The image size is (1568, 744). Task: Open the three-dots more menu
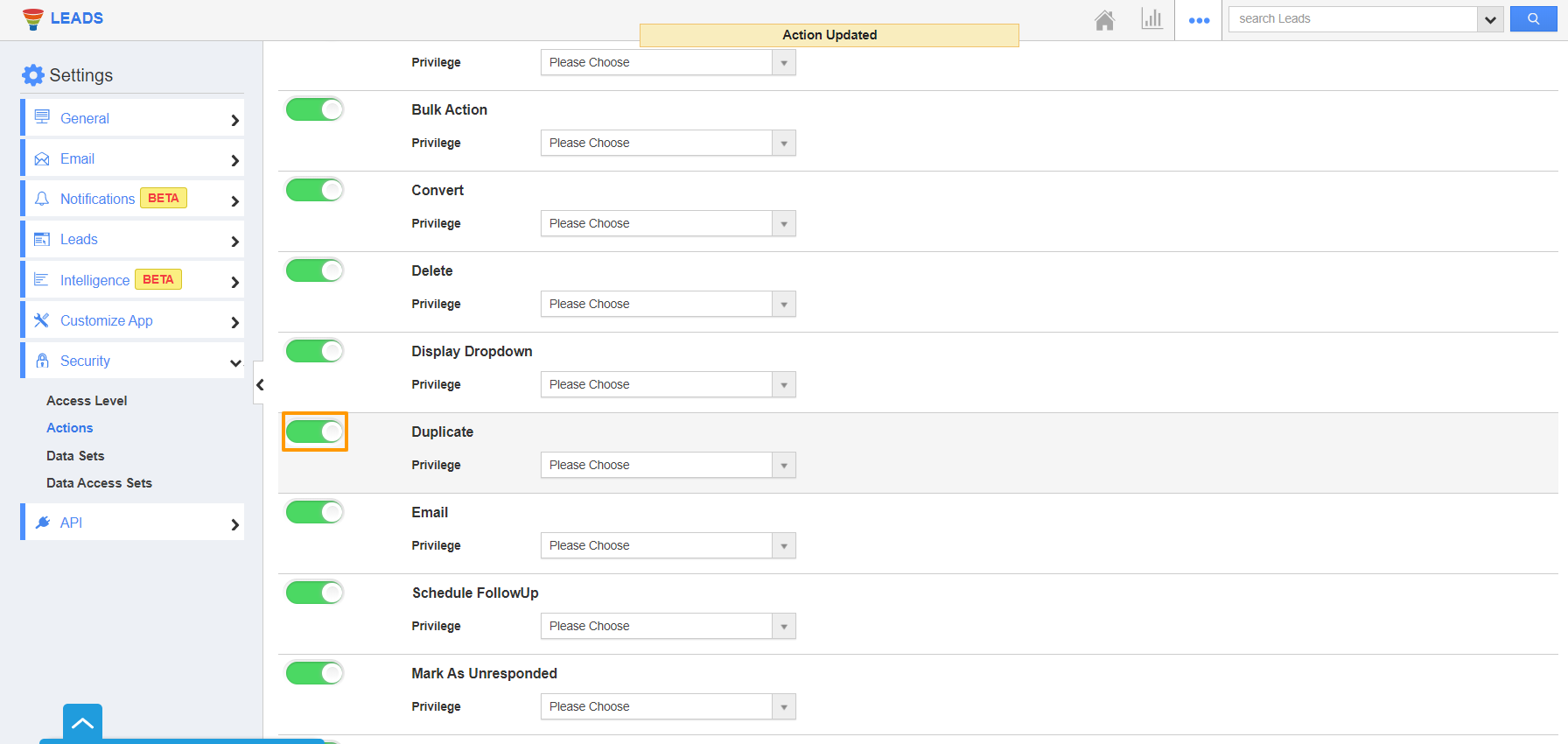pos(1199,20)
